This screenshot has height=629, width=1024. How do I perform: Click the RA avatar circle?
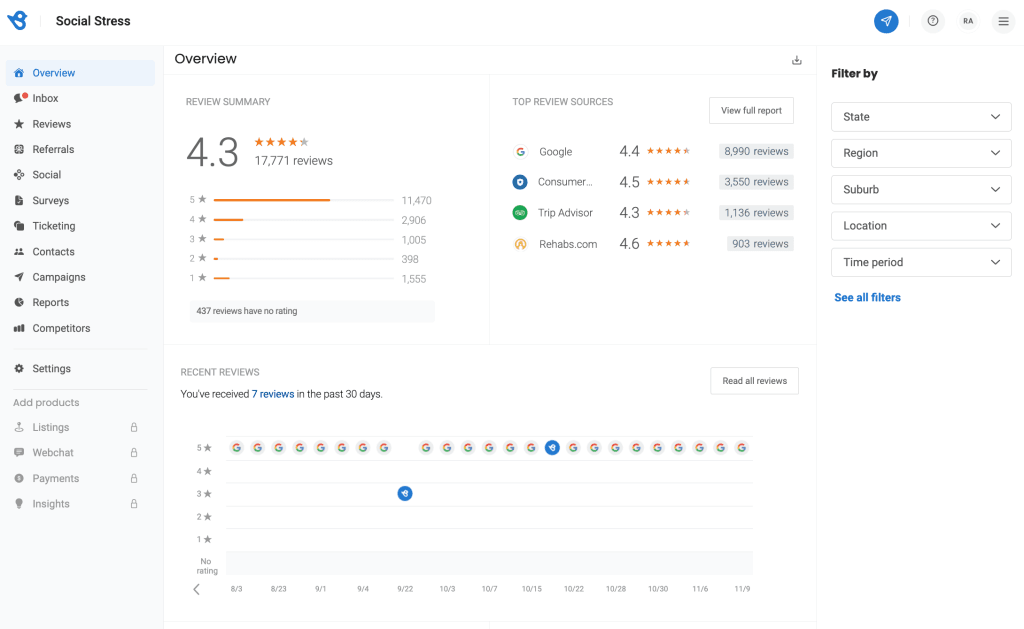(967, 20)
